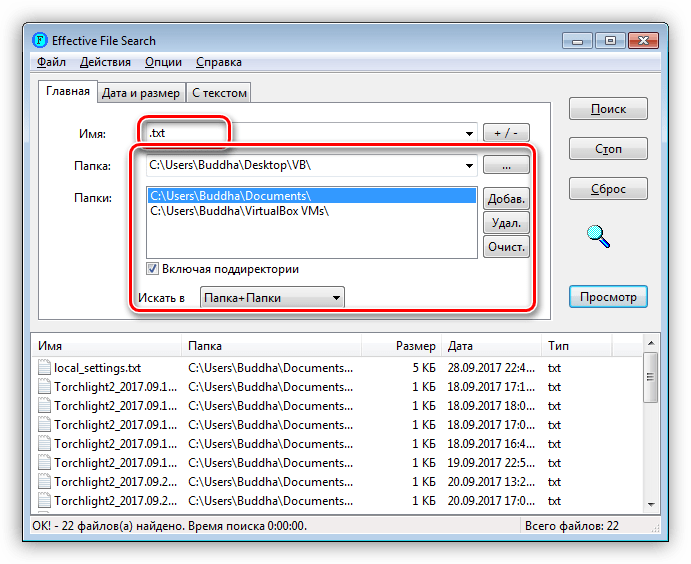Click the Поиск button
Screen dimensions: 691x564
click(608, 109)
